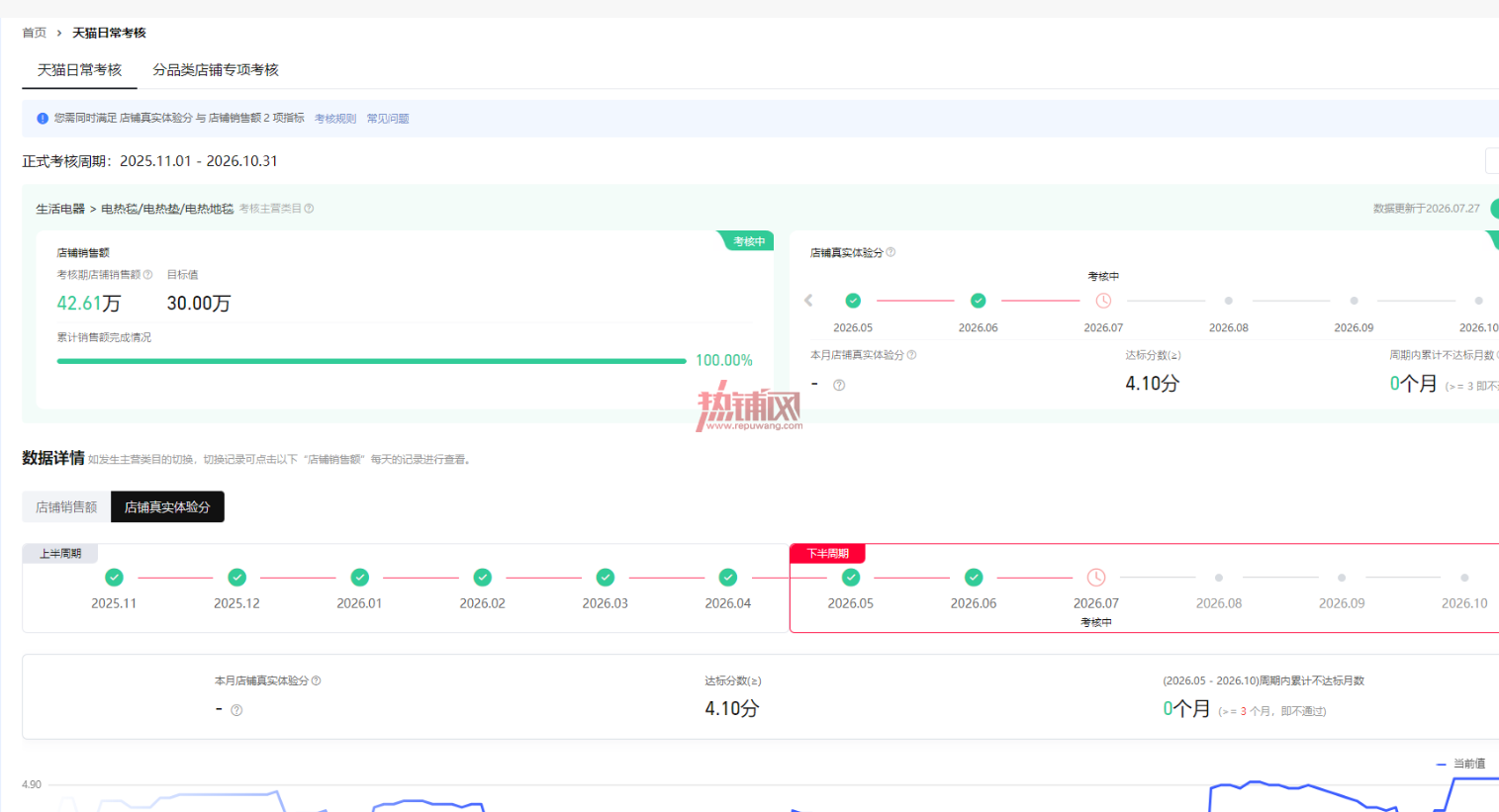Click help icon next to 店铺真实体验分 card title
The image size is (1499, 812).
[x=890, y=252]
